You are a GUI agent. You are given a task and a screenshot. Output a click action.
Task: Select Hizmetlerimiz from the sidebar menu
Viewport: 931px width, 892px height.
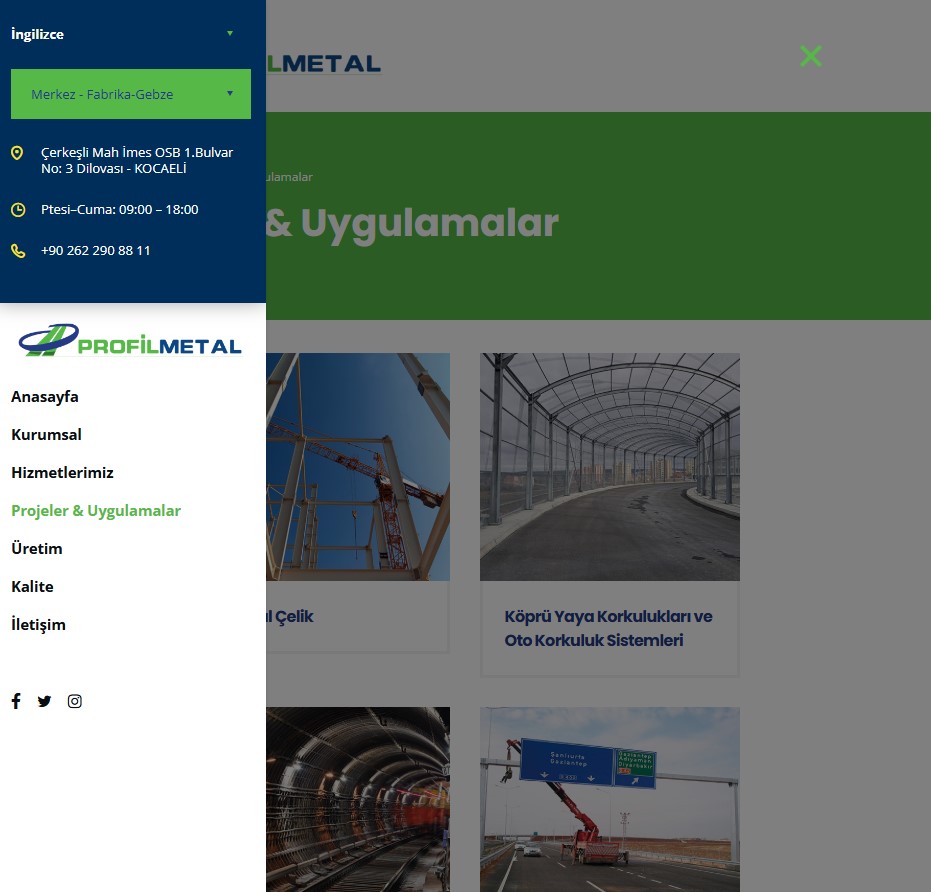[62, 473]
